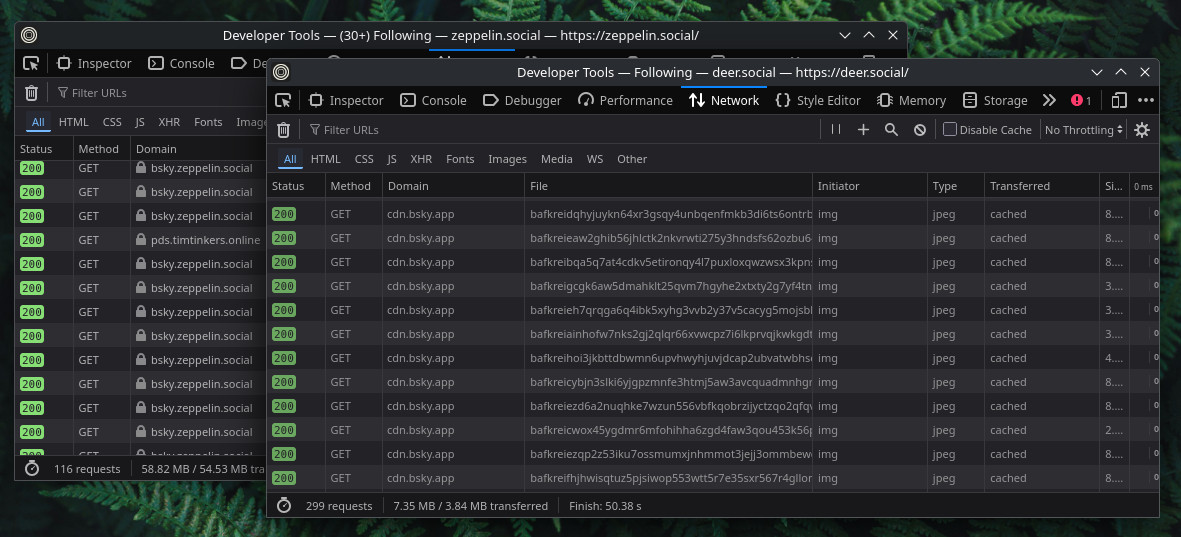
Task: Open the network search magnifier icon
Action: [x=891, y=130]
